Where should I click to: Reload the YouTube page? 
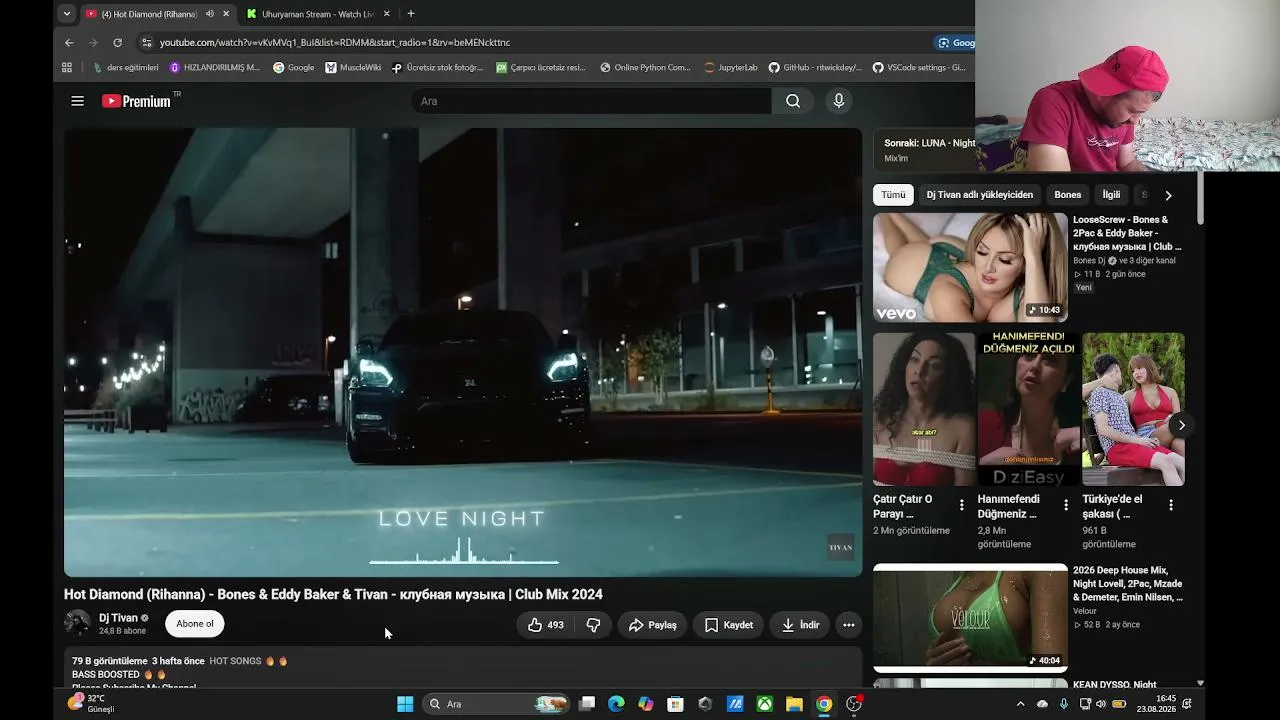click(117, 43)
